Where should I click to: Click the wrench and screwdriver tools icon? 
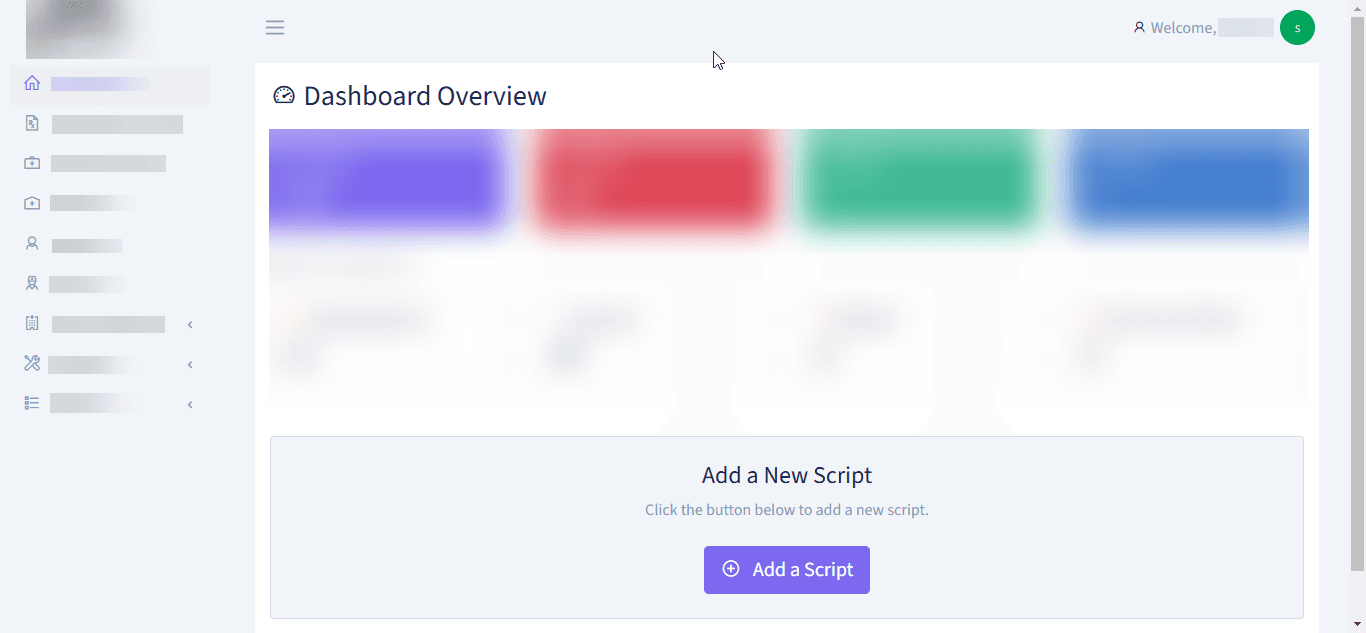(32, 364)
